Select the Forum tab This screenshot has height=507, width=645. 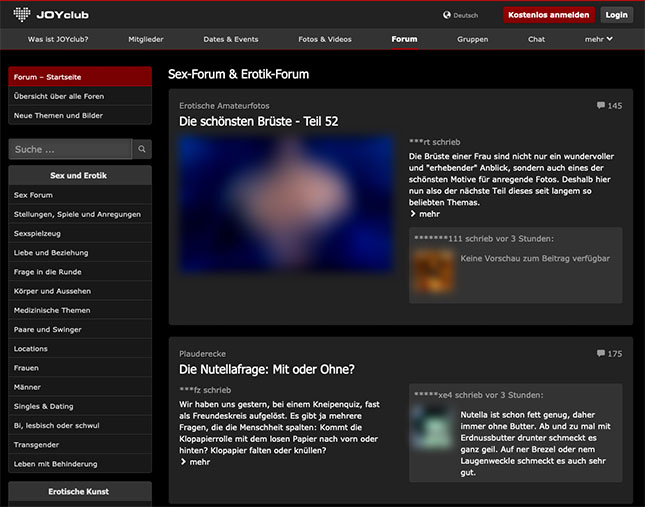click(x=404, y=39)
